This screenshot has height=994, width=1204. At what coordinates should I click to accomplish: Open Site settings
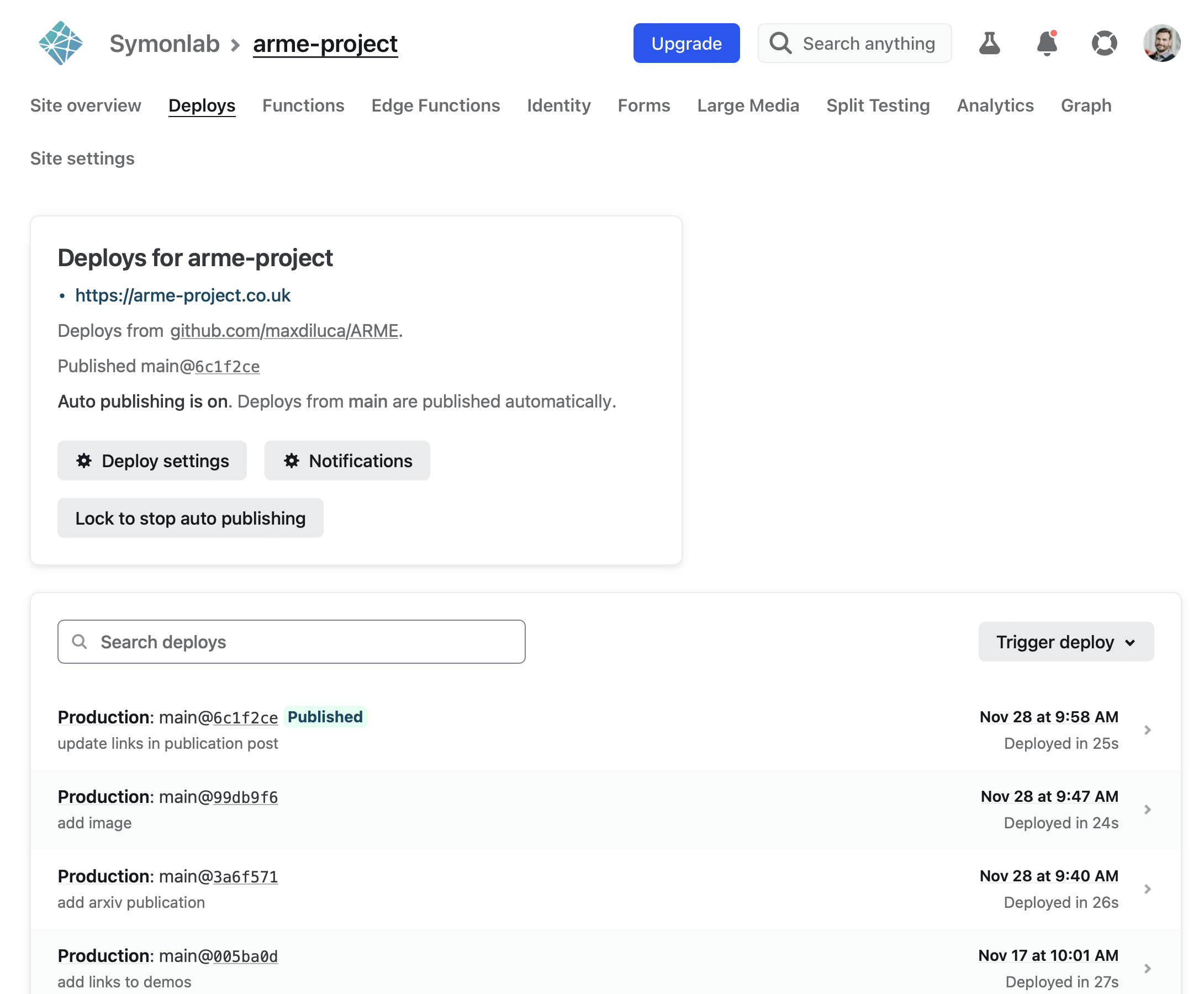tap(82, 158)
